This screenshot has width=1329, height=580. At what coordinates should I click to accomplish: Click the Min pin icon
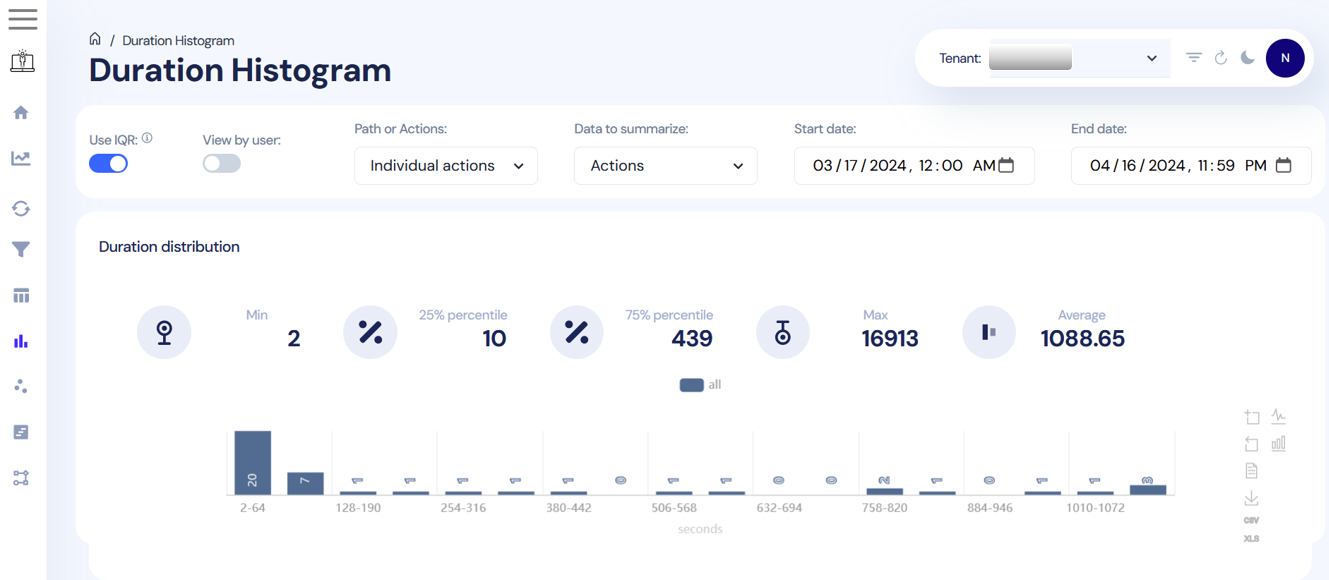(x=164, y=332)
